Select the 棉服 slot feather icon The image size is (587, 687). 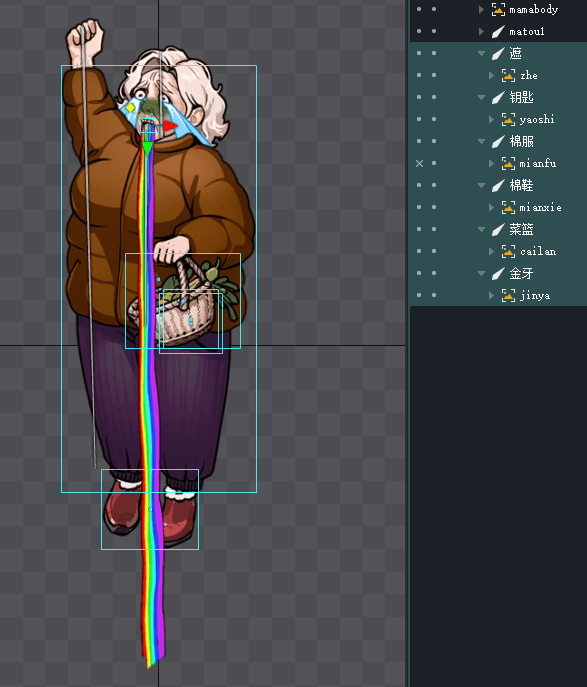(x=498, y=141)
